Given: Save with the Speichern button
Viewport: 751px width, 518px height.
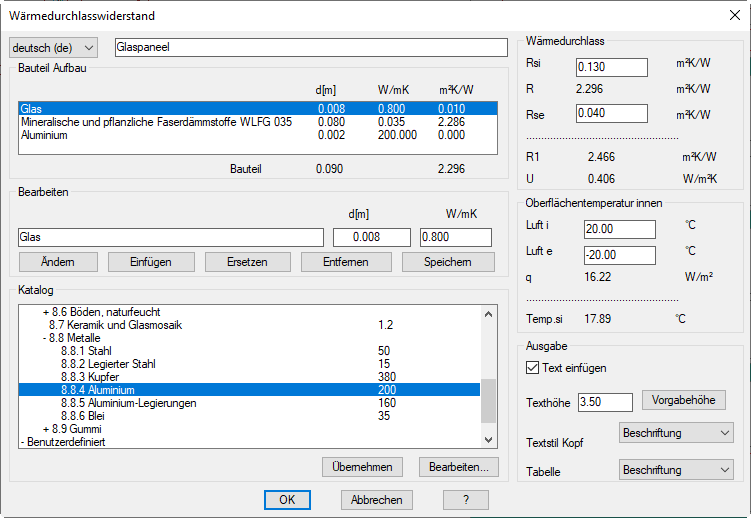Looking at the screenshot, I should tap(448, 262).
